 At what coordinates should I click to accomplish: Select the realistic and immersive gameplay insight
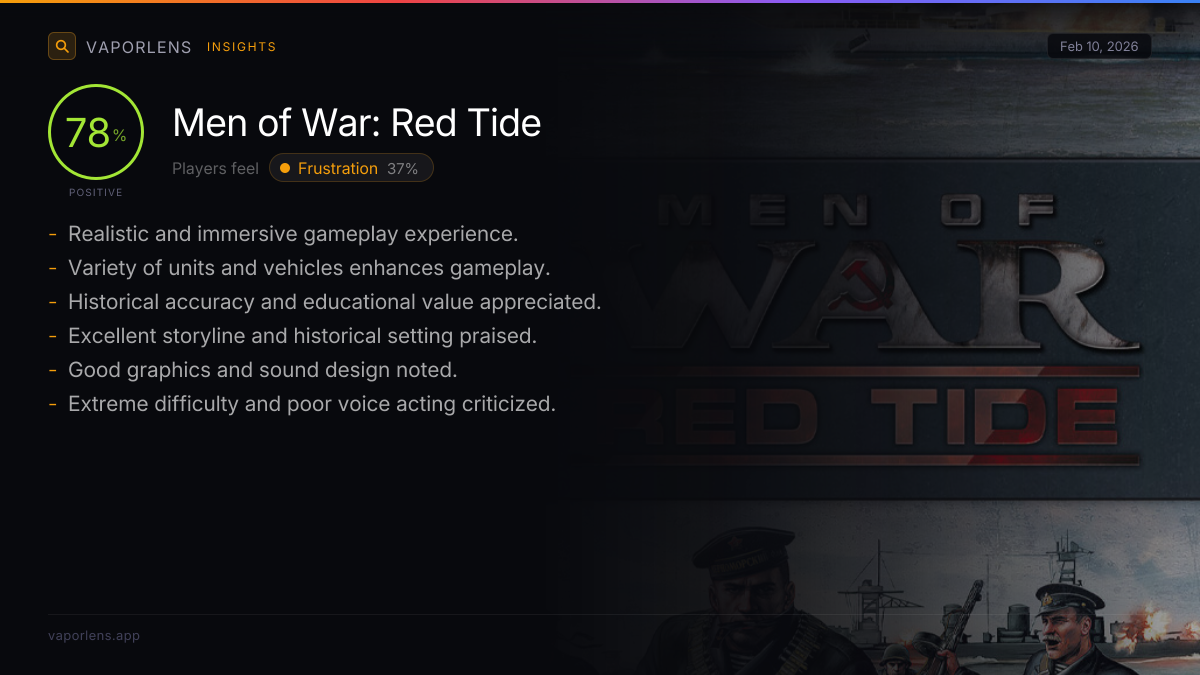[x=292, y=234]
